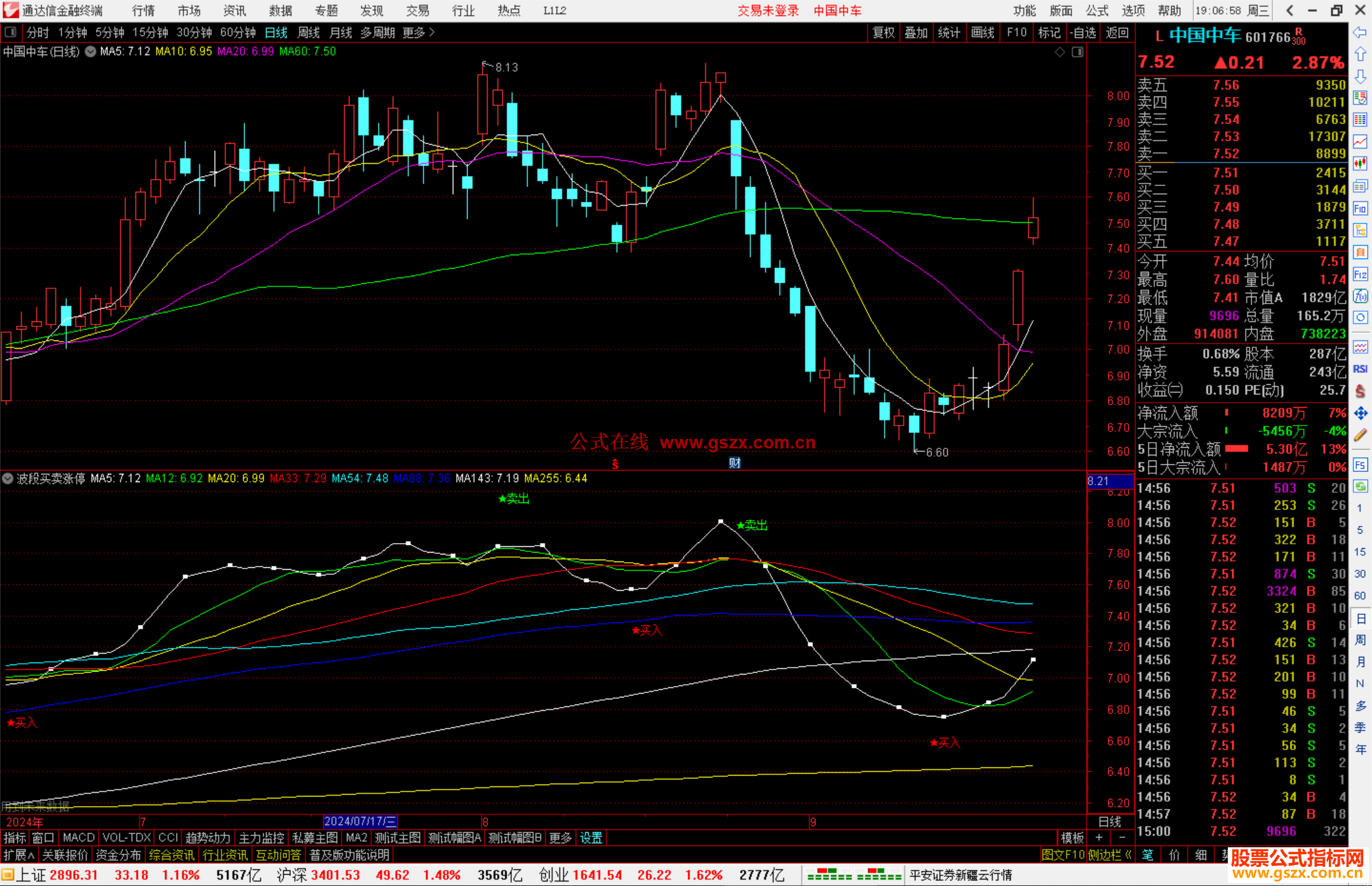Select the four-way move arrows icon

click(x=1360, y=413)
